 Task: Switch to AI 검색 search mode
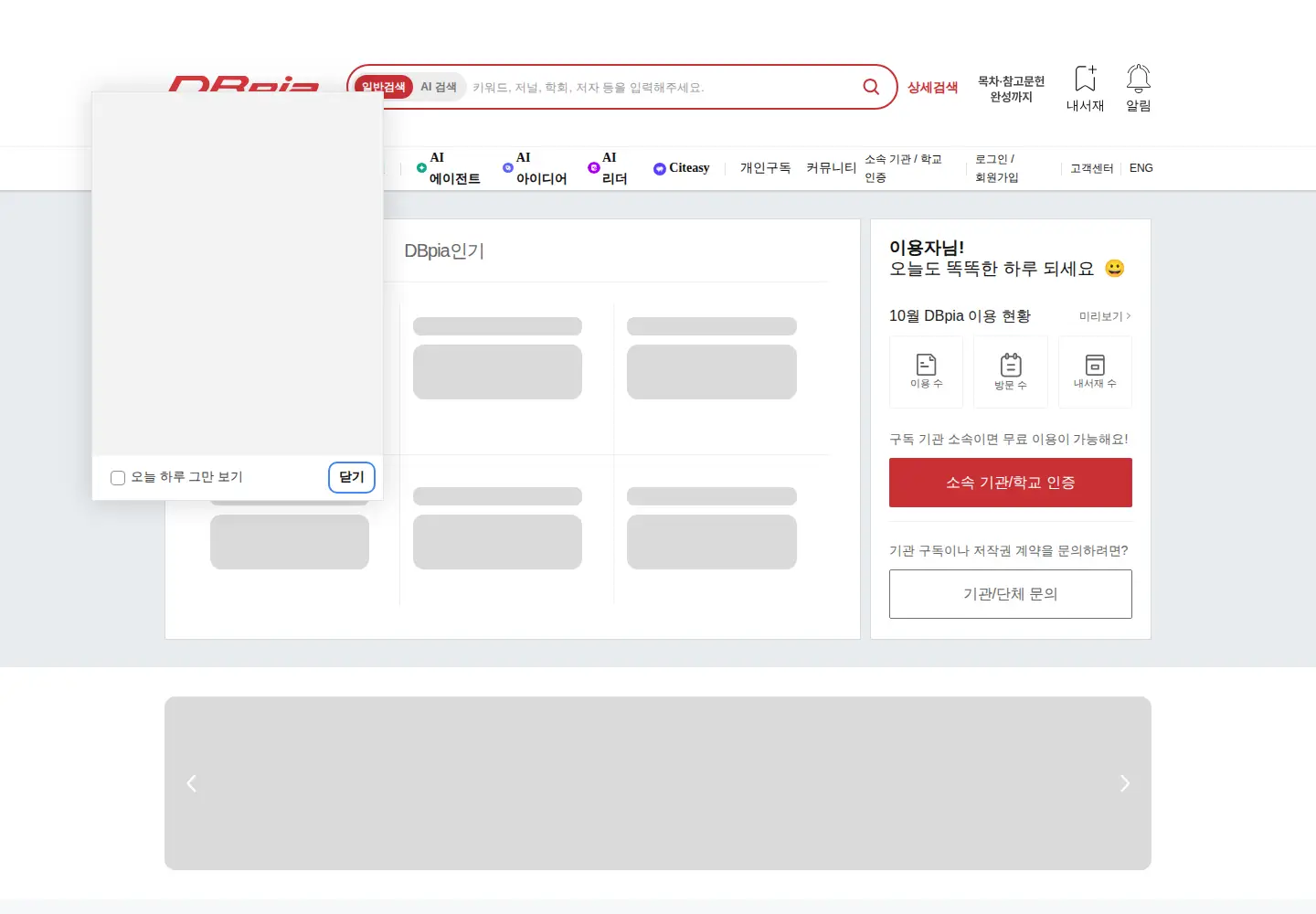439,87
